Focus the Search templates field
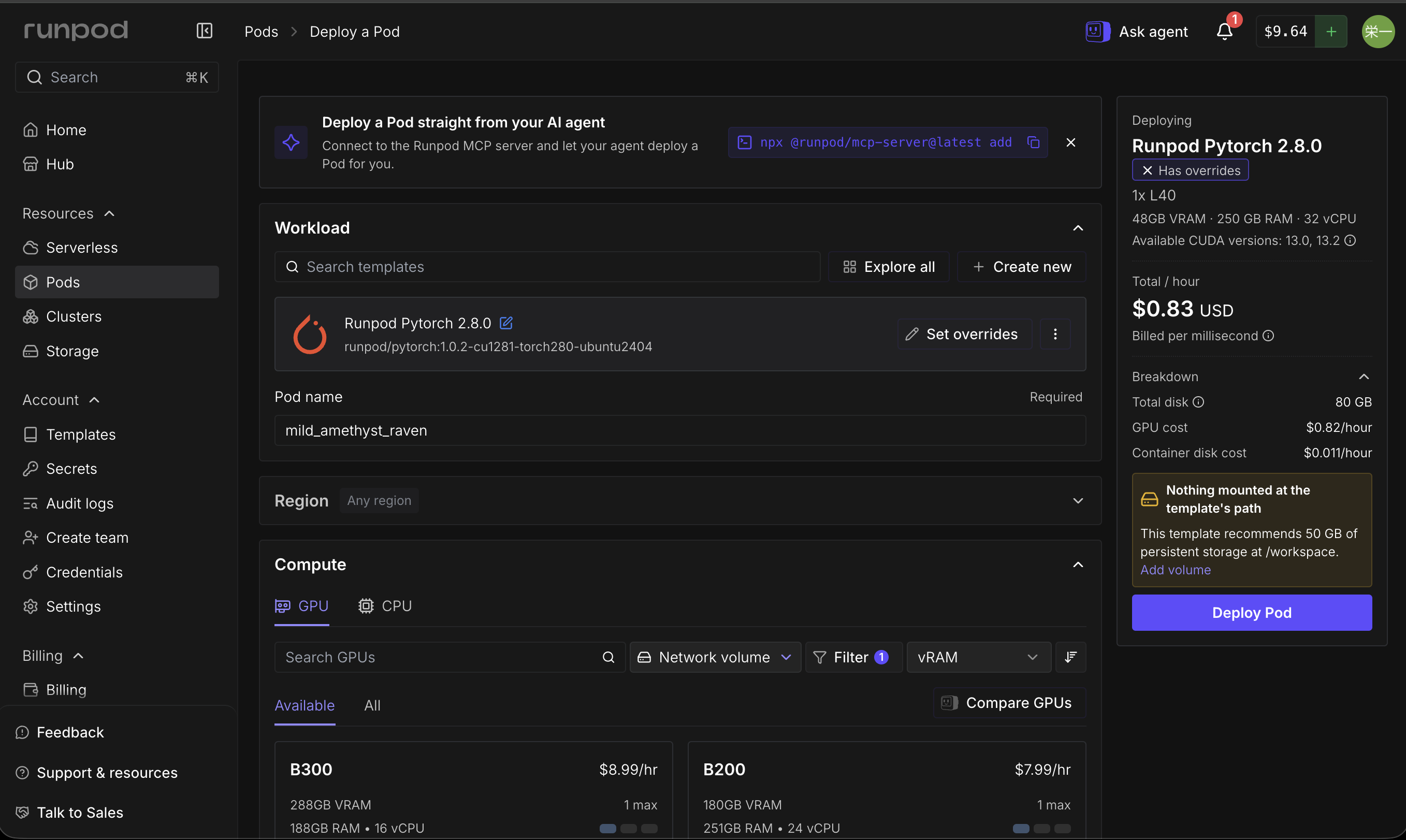The width and height of the screenshot is (1406, 840). pyautogui.click(x=547, y=267)
